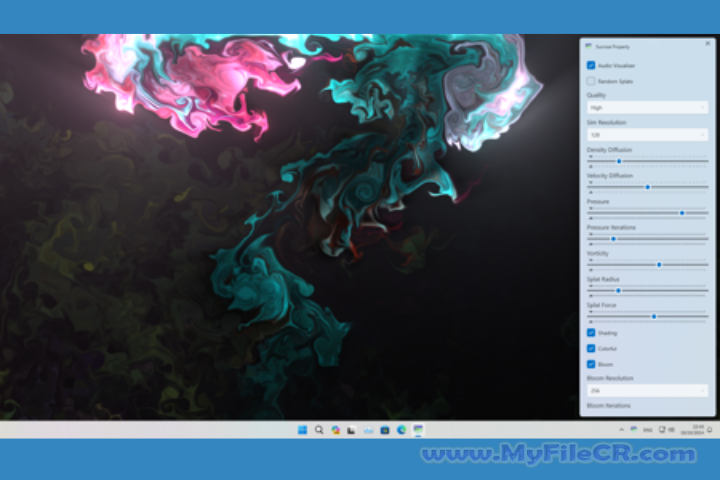Image resolution: width=720 pixels, height=480 pixels.
Task: Open the Microsoft Edge taskbar icon
Action: (x=401, y=430)
